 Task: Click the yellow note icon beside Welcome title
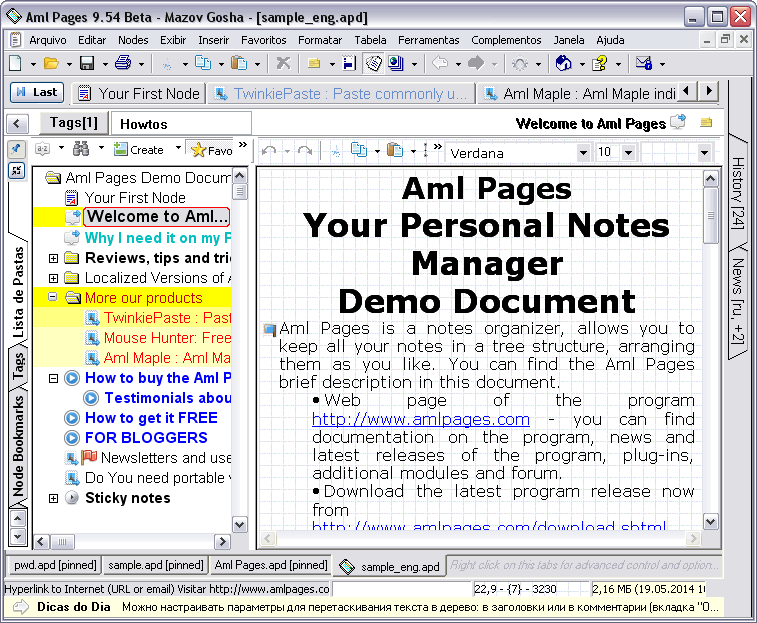pyautogui.click(x=706, y=123)
